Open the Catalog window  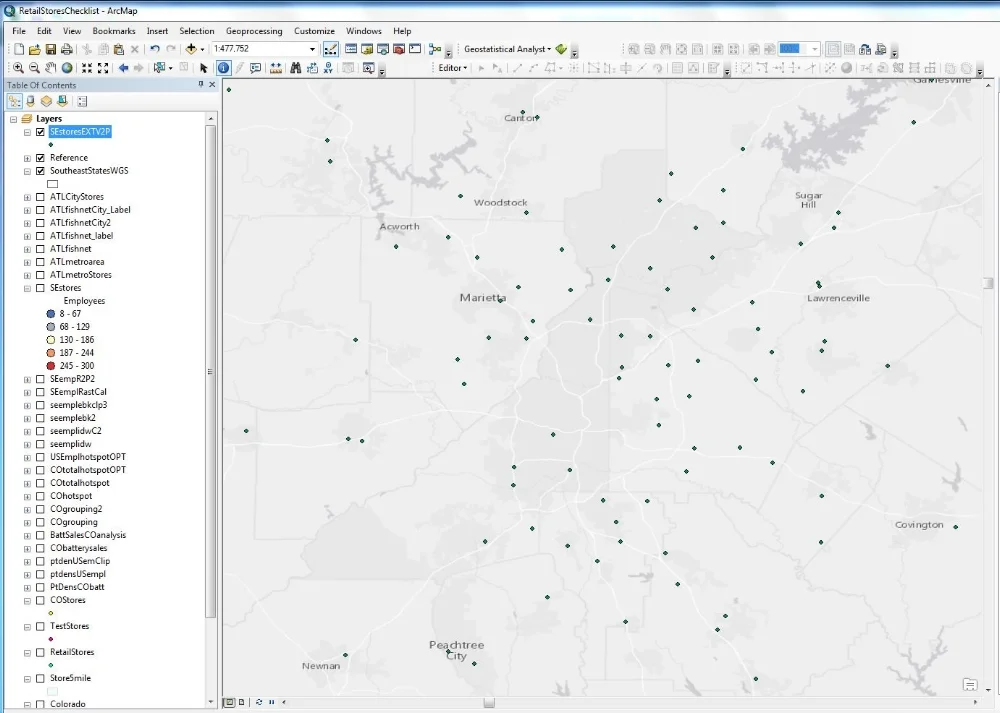367,49
